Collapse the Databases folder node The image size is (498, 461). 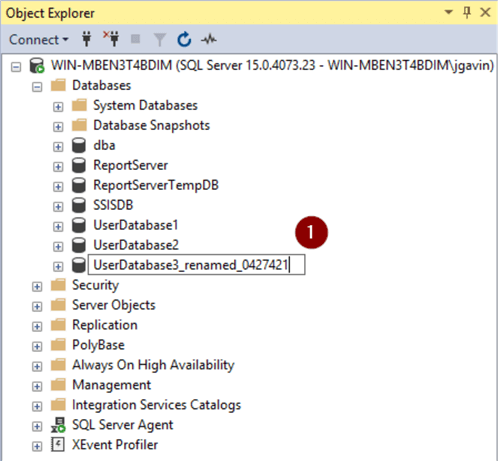coord(37,87)
